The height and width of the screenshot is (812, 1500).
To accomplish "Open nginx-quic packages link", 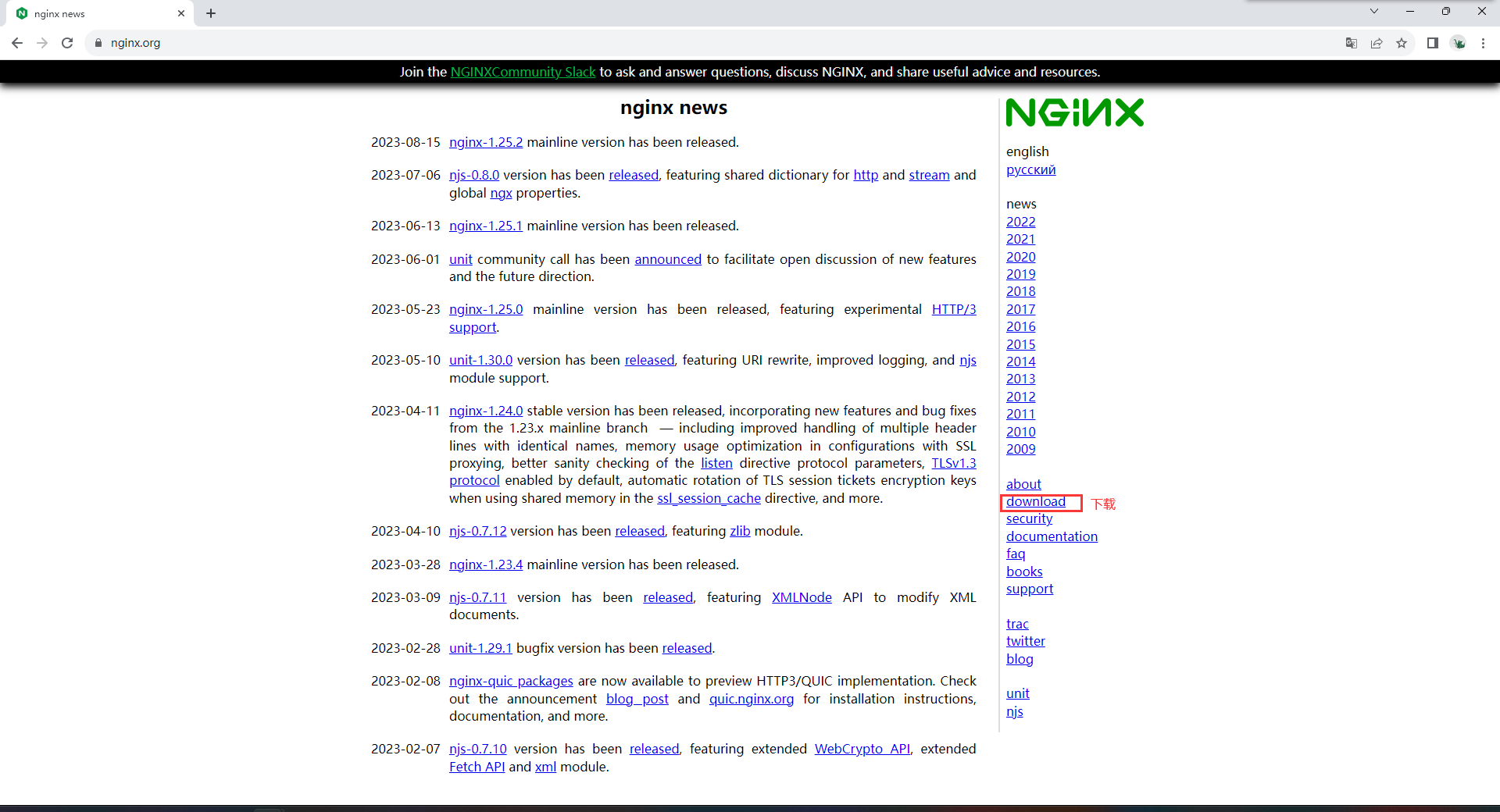I will point(511,681).
